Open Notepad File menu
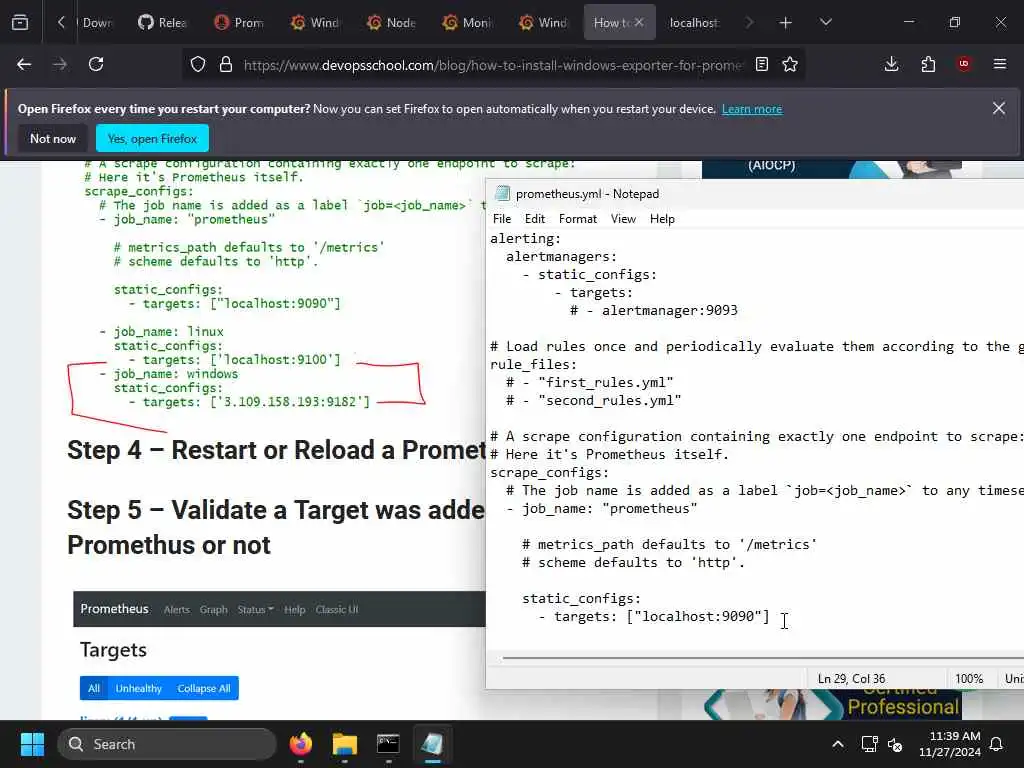The width and height of the screenshot is (1024, 768). pos(502,219)
